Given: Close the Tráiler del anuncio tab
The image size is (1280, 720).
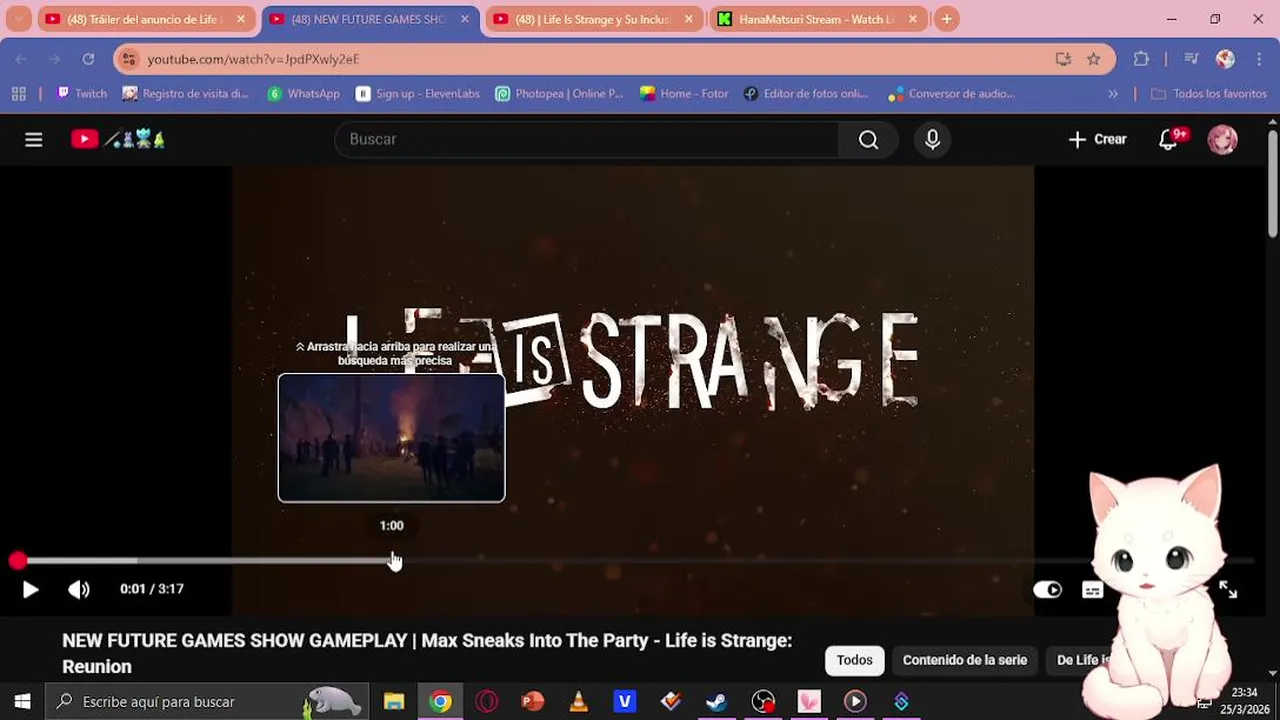Looking at the screenshot, I should pos(241,19).
